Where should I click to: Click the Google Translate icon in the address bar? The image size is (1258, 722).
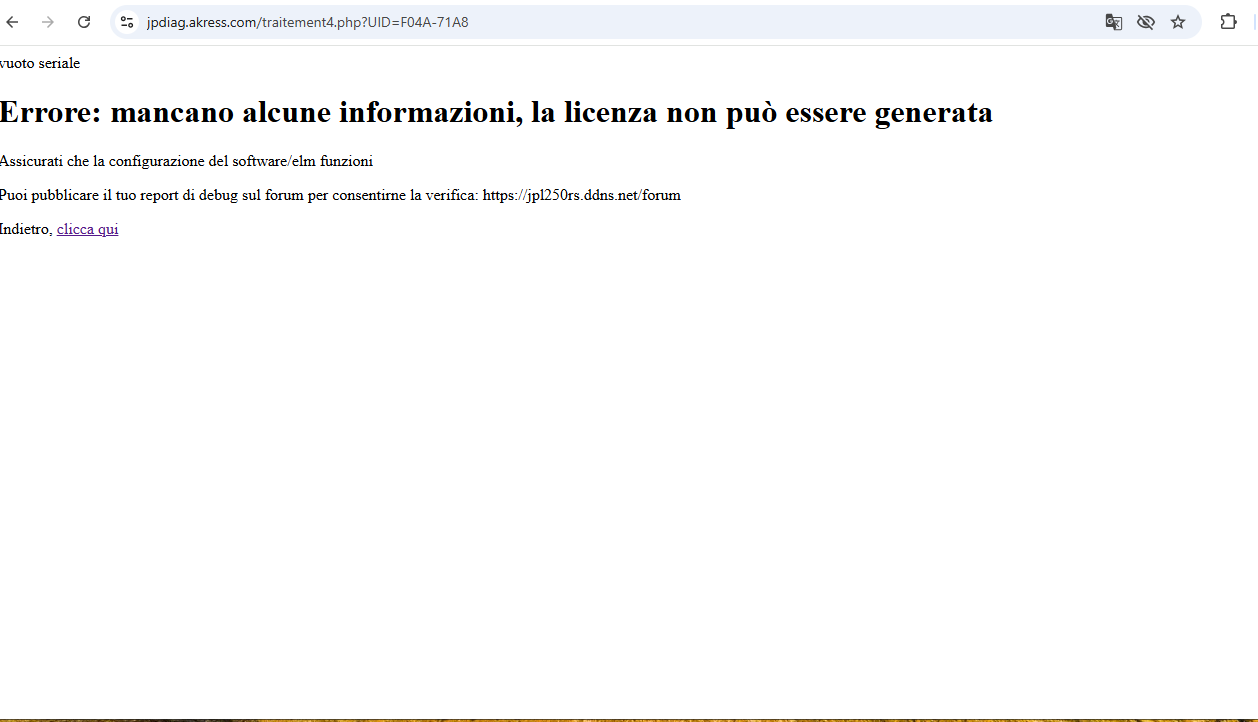(1113, 21)
